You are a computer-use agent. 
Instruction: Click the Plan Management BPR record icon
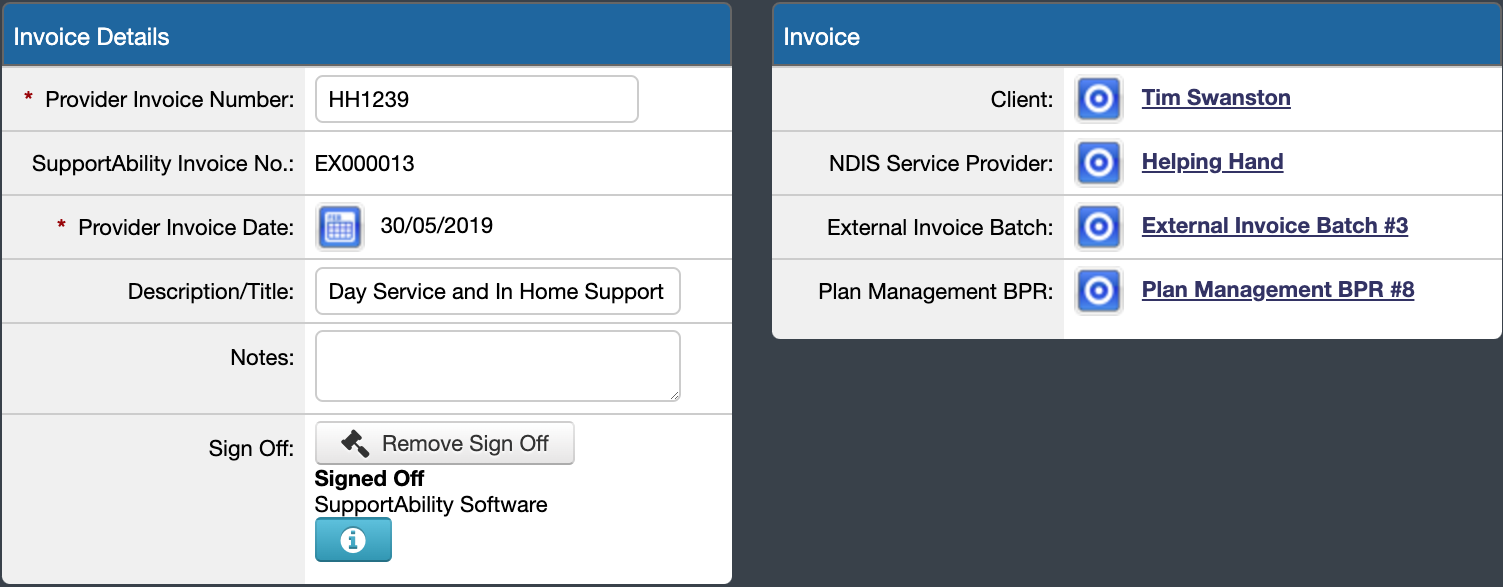pos(1098,291)
